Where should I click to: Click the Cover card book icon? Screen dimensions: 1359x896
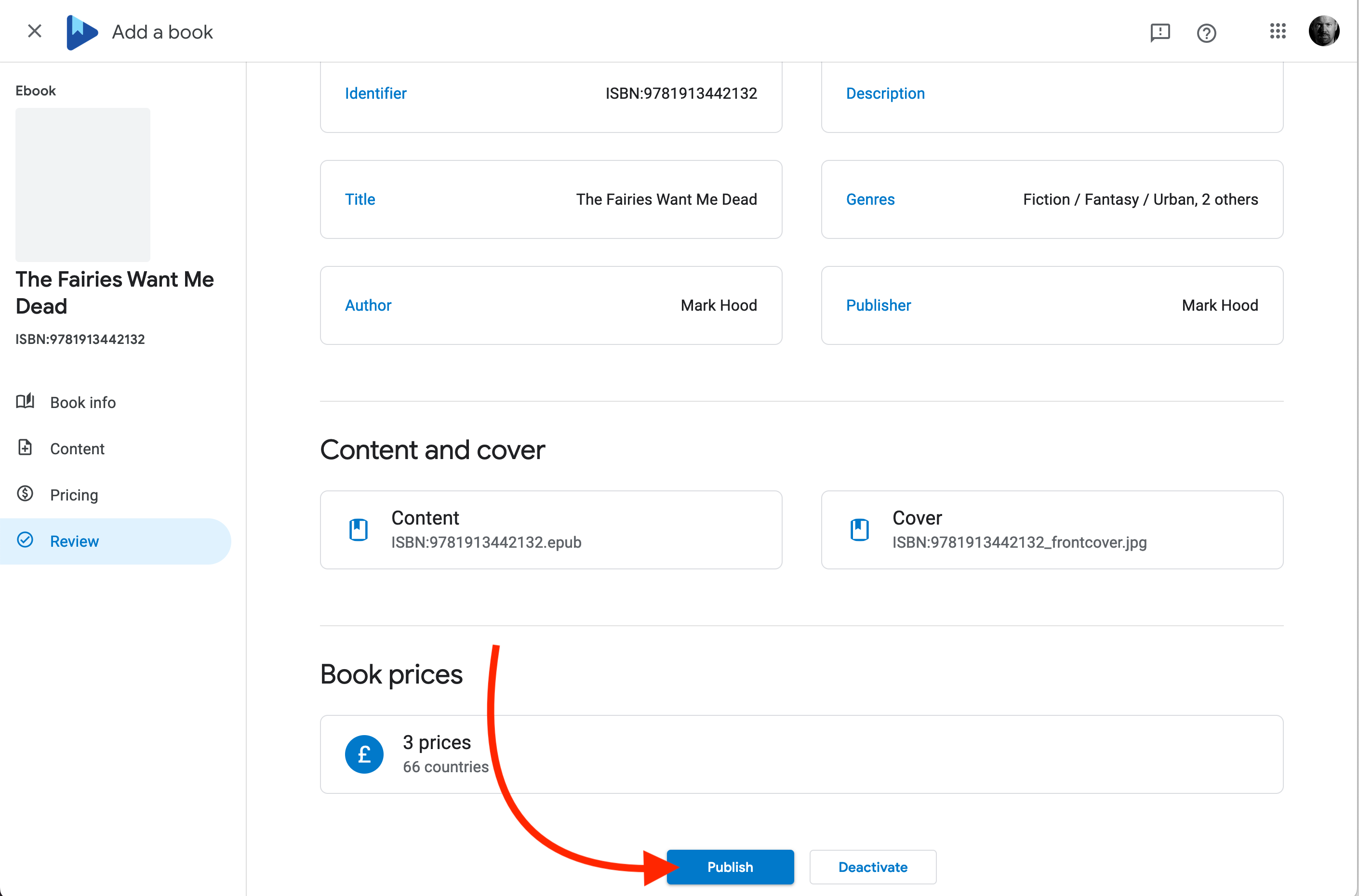(859, 530)
